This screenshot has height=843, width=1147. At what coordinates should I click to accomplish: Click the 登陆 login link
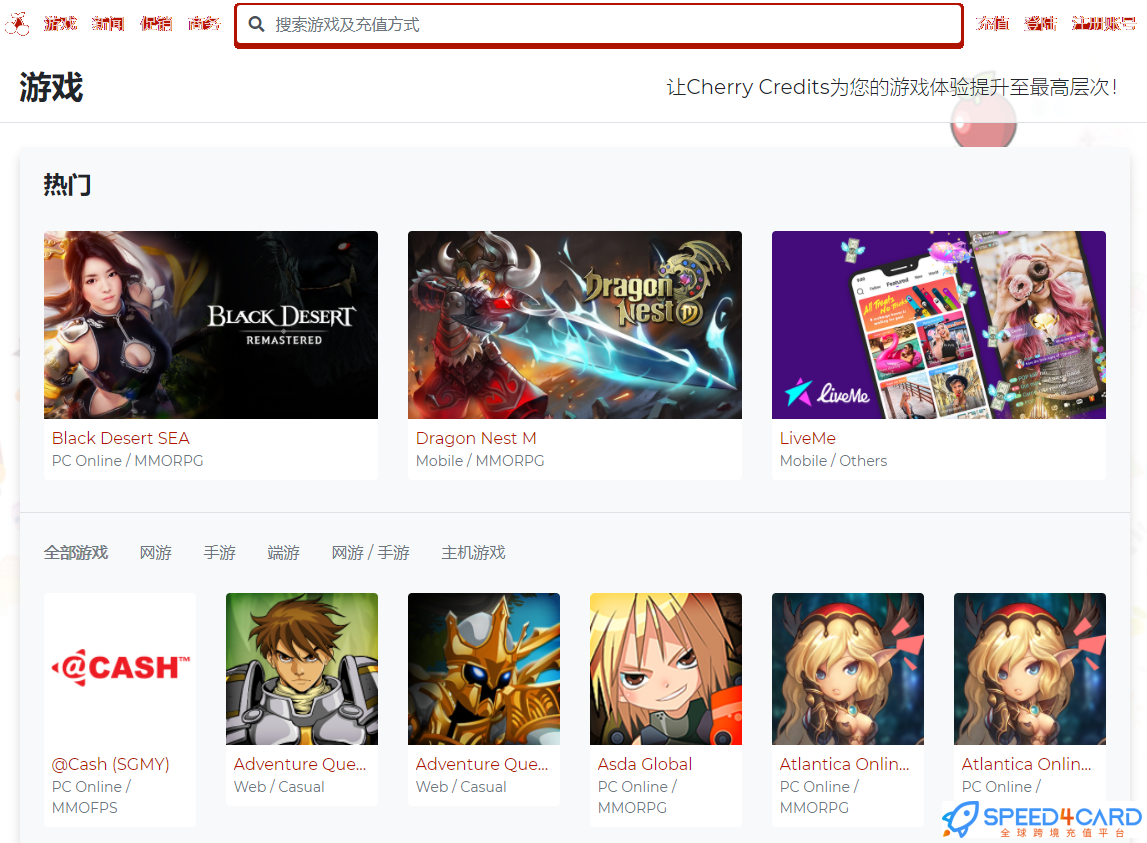tap(1041, 24)
